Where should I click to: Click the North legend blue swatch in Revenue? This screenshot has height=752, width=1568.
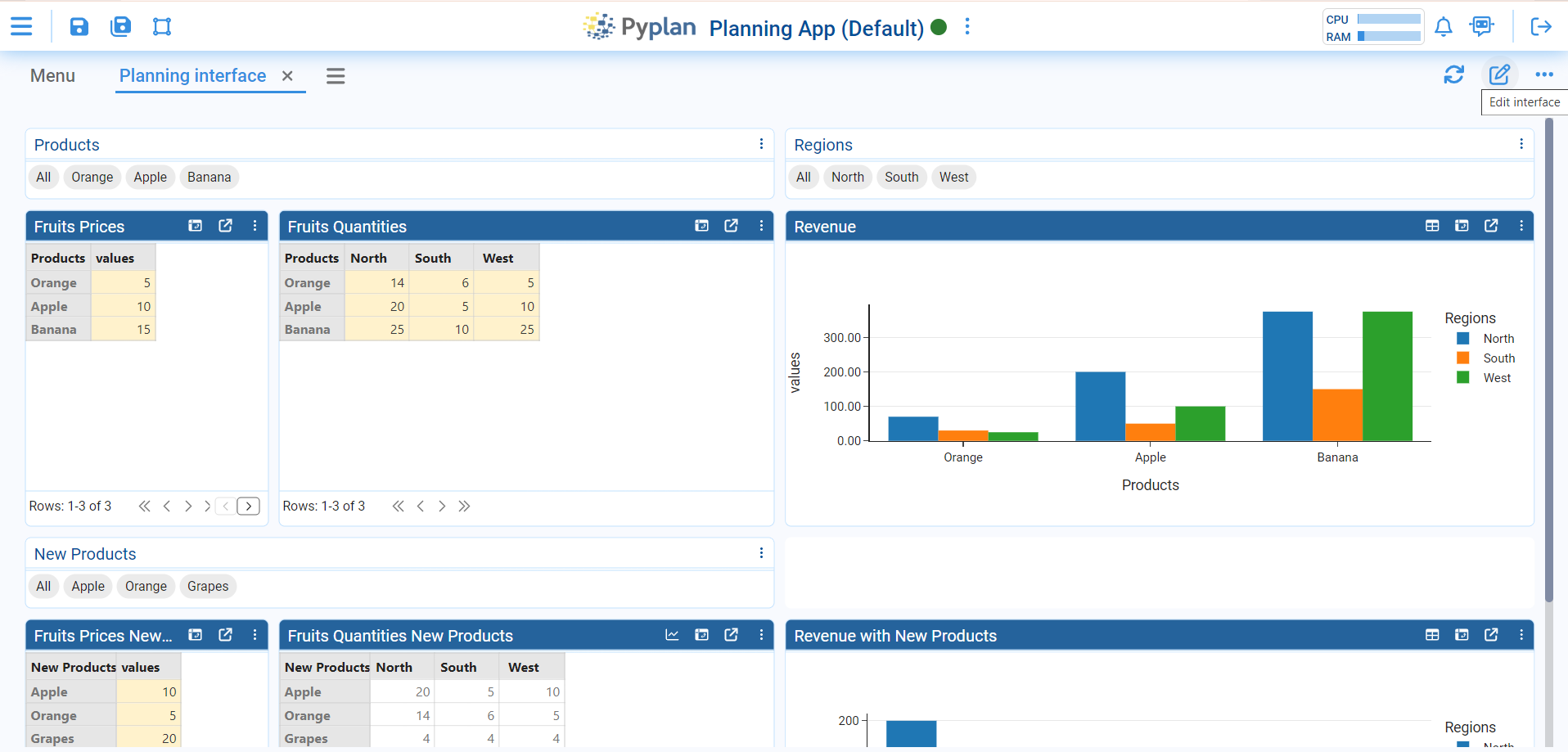click(x=1463, y=339)
